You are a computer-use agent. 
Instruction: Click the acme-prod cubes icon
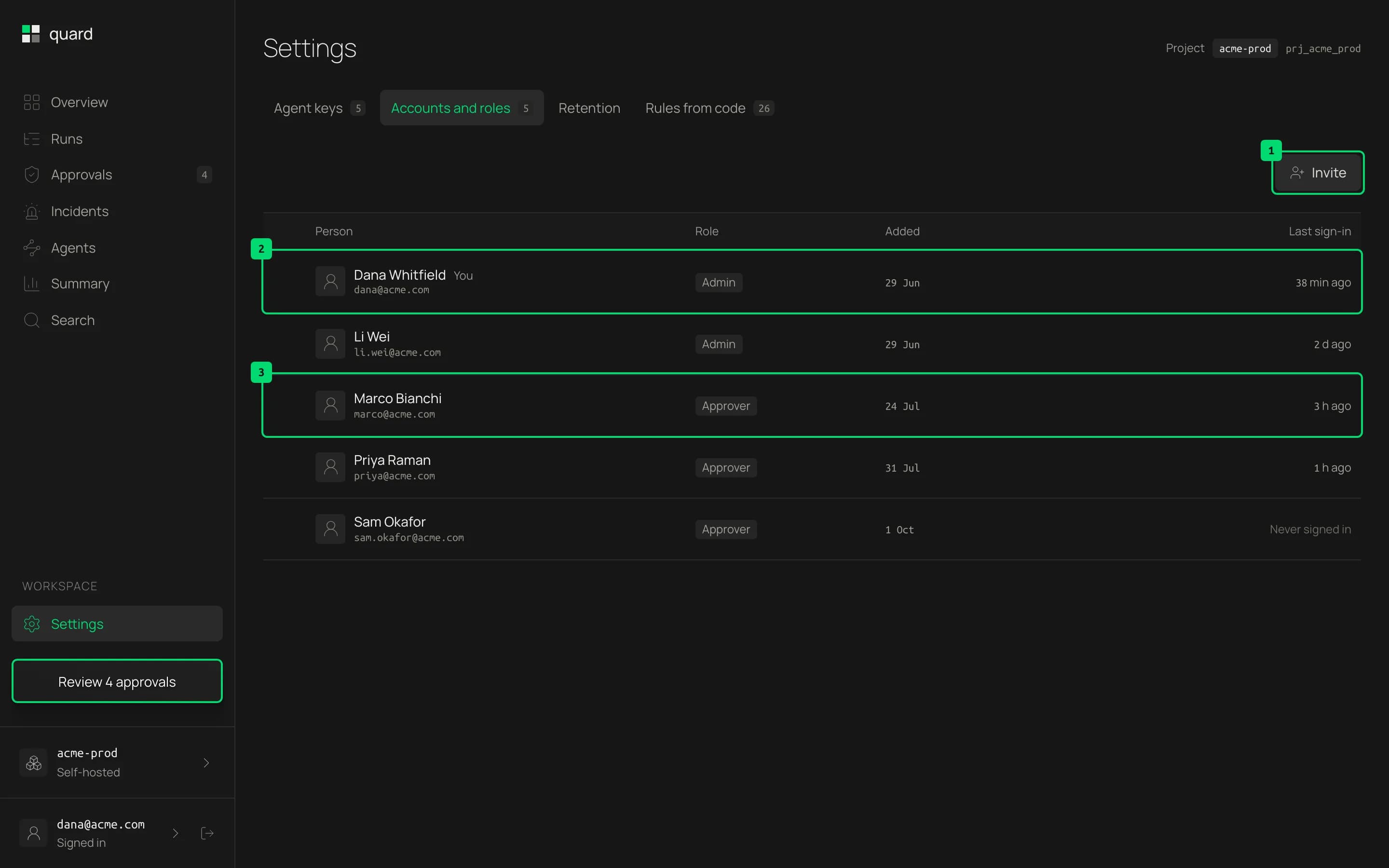click(x=34, y=762)
